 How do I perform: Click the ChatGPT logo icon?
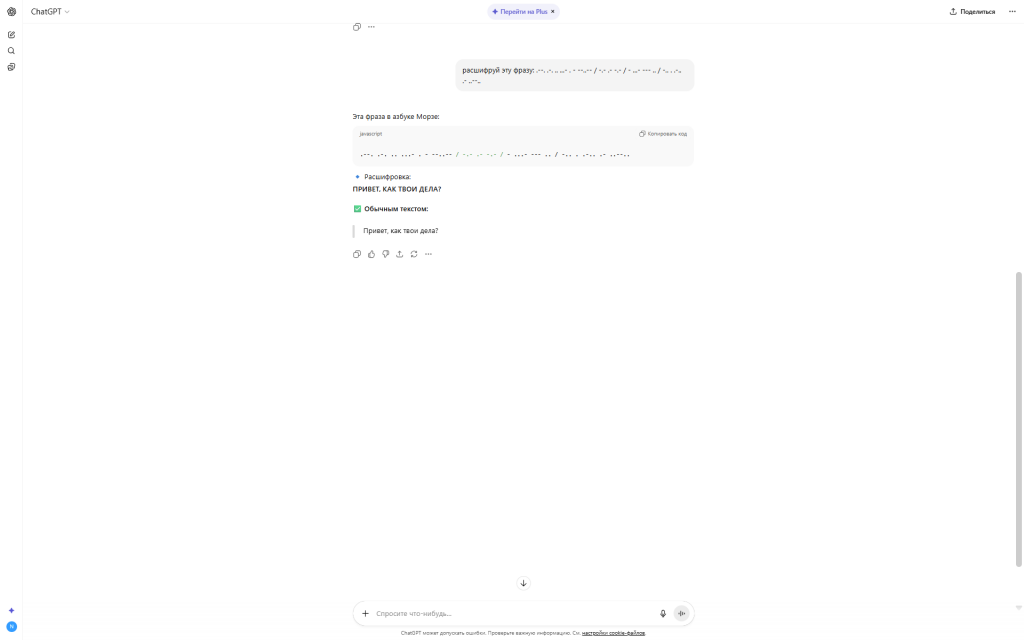[11, 12]
